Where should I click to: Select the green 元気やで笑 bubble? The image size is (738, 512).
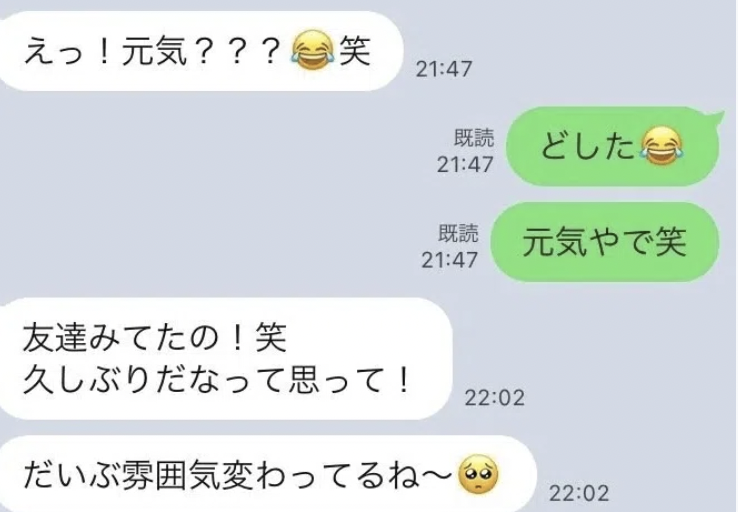[x=605, y=242]
